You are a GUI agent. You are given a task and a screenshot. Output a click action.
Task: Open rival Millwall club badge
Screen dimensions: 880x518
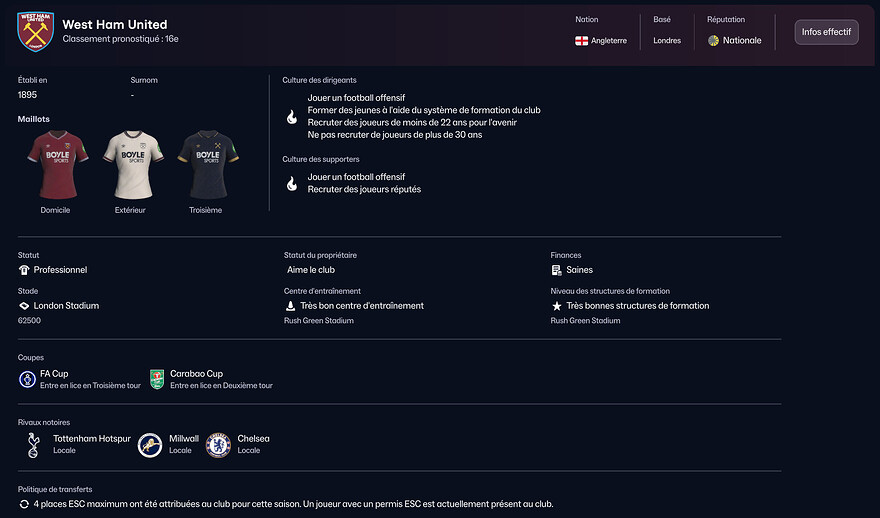point(150,445)
